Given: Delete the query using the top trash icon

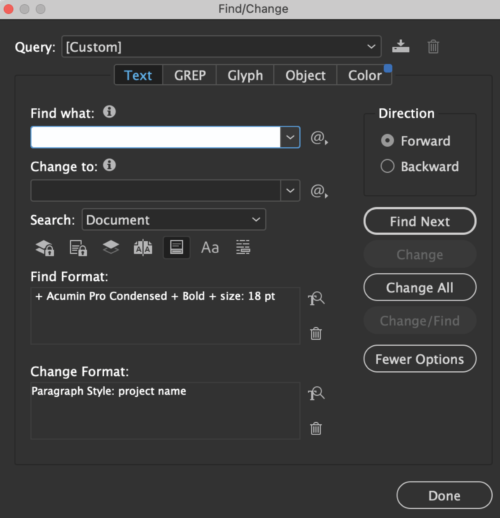Looking at the screenshot, I should coord(433,46).
